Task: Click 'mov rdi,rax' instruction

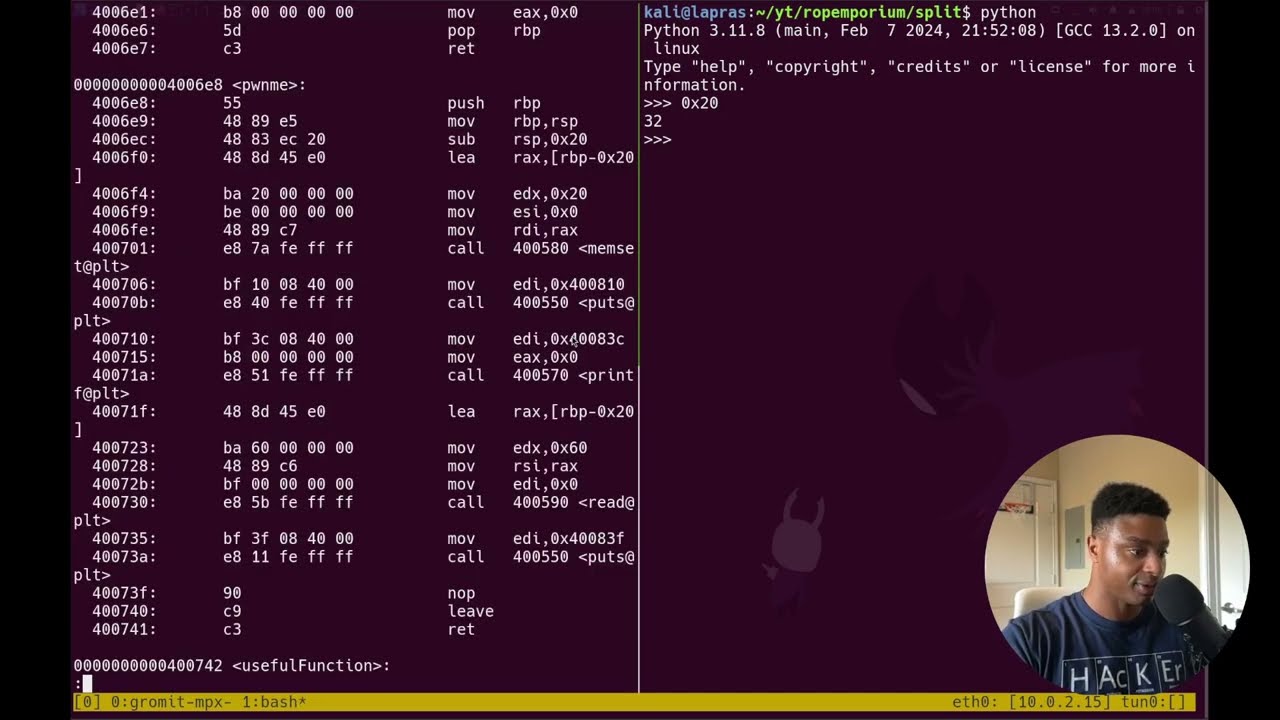Action: (512, 230)
